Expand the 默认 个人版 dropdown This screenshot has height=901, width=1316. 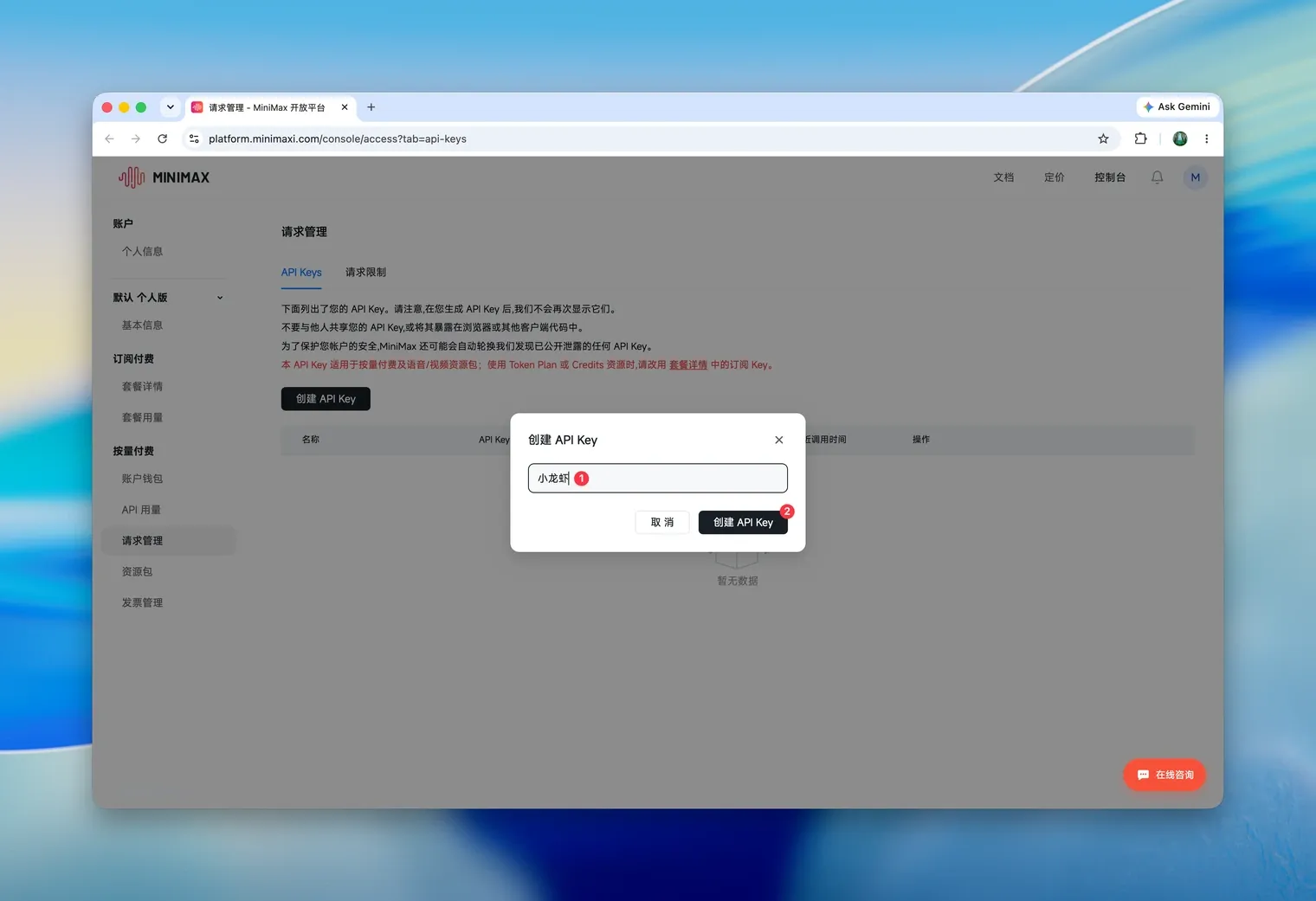pos(169,298)
